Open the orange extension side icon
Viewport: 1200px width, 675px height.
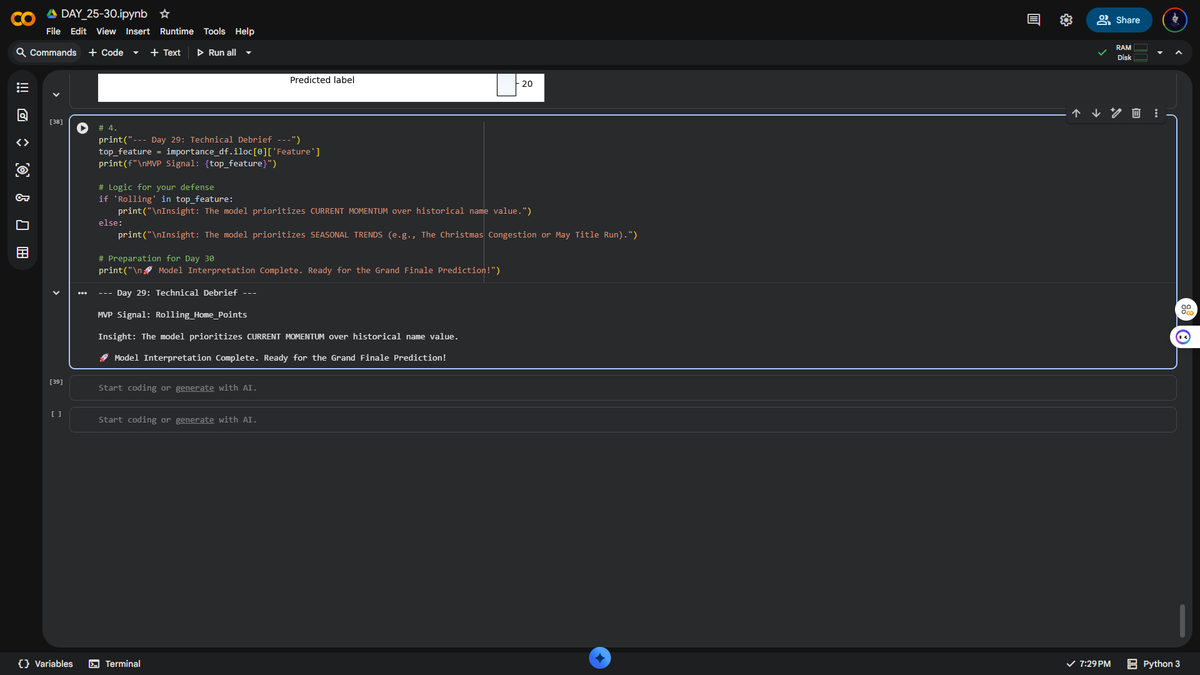tap(1184, 308)
